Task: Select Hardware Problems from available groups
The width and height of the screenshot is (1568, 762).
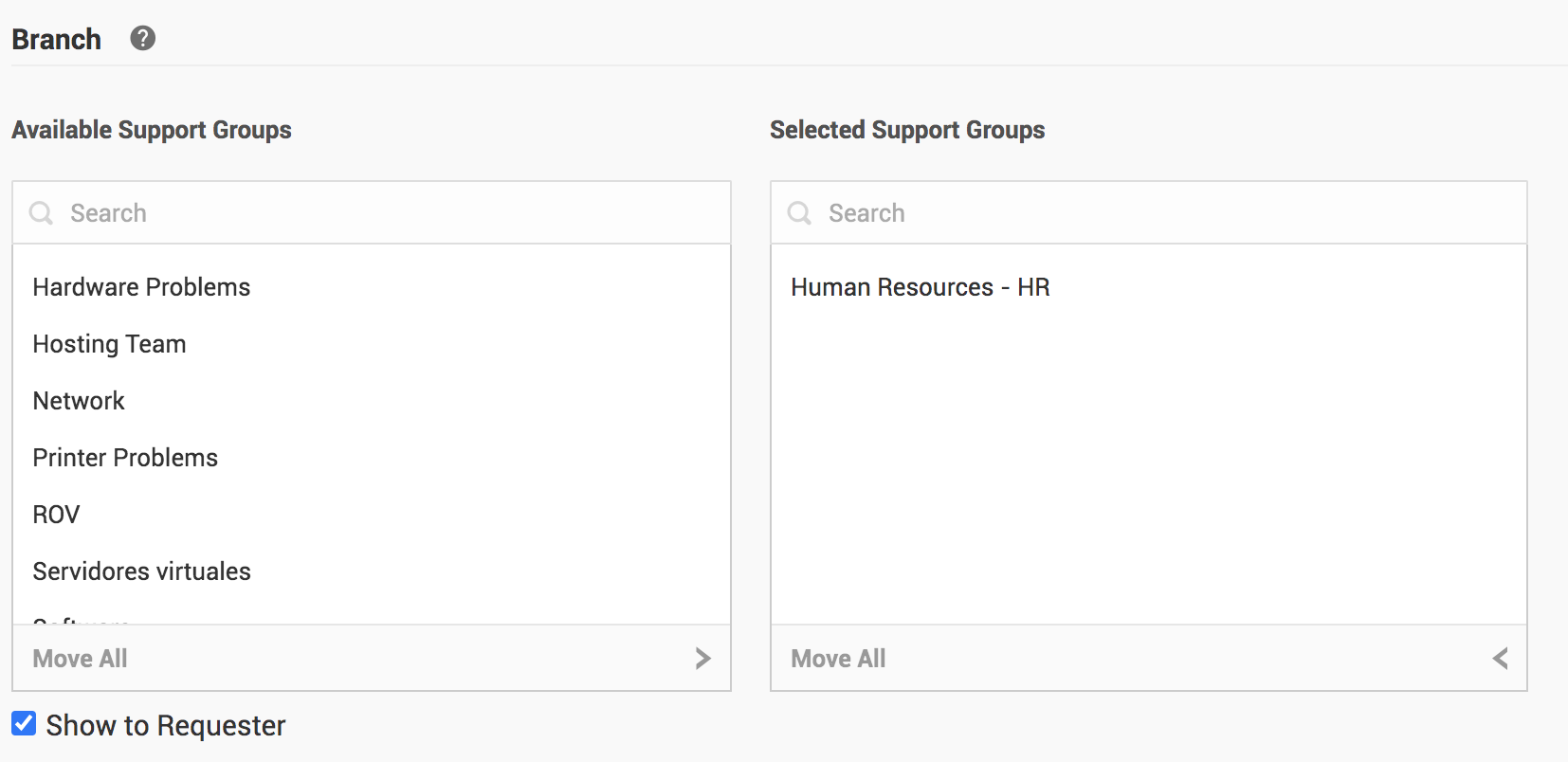Action: click(142, 287)
